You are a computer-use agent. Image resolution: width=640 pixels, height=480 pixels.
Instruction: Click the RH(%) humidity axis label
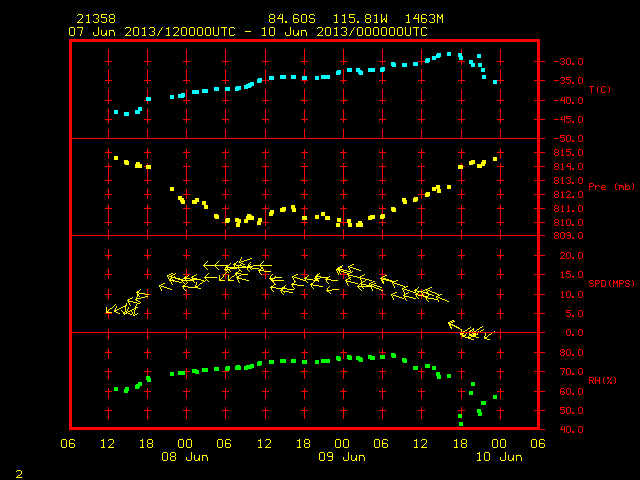coord(602,380)
